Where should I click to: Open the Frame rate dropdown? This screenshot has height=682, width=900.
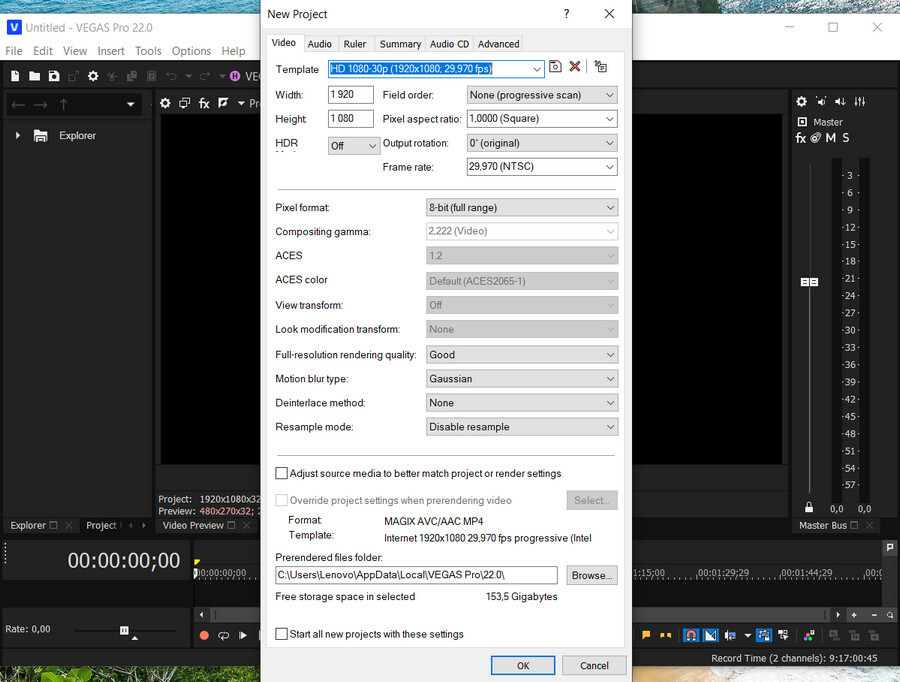click(x=542, y=166)
